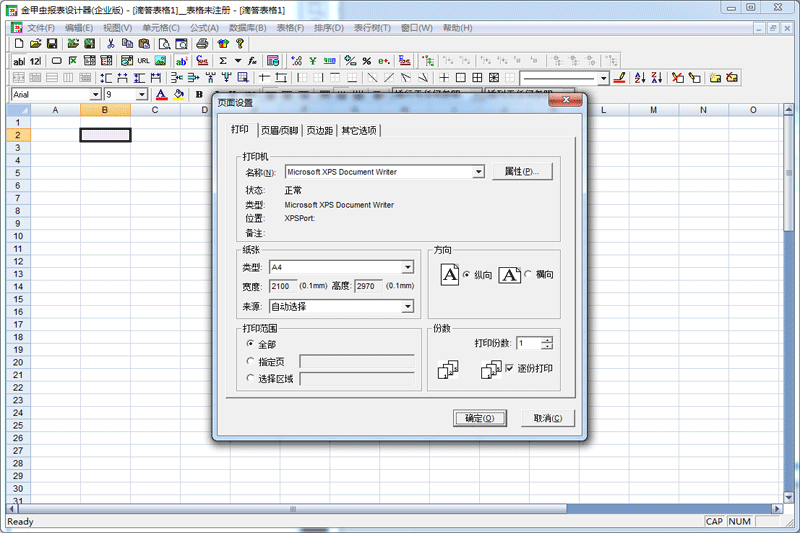Select row header 15 in the spreadsheet
The height and width of the screenshot is (533, 800).
pos(18,299)
